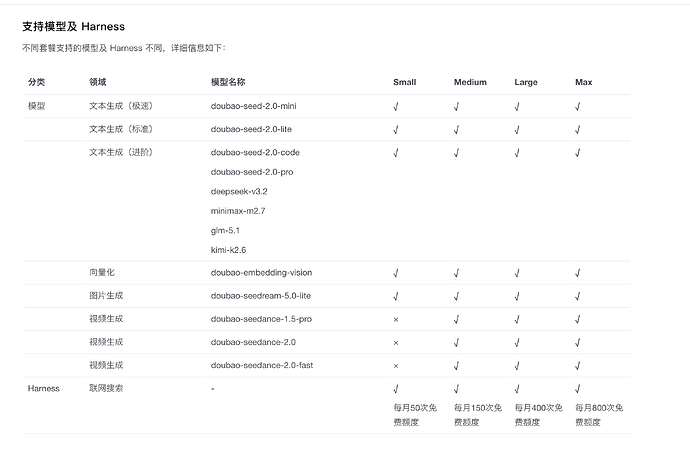Click Medium checkmark for doubao-seed-2.0-lite
This screenshot has height=462, width=690.
tap(457, 130)
